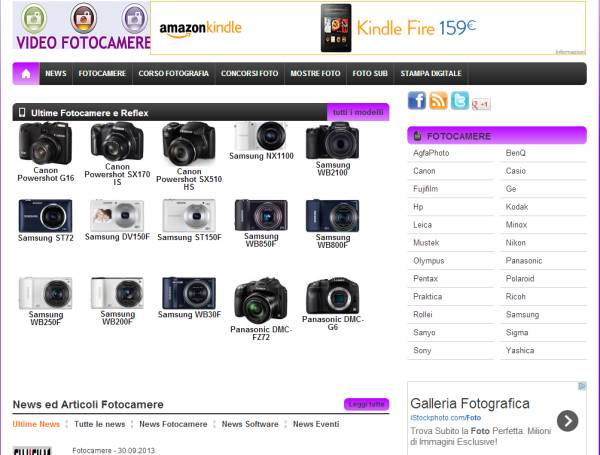Open the Twitter bird icon
This screenshot has width=600, height=455.
click(x=460, y=101)
